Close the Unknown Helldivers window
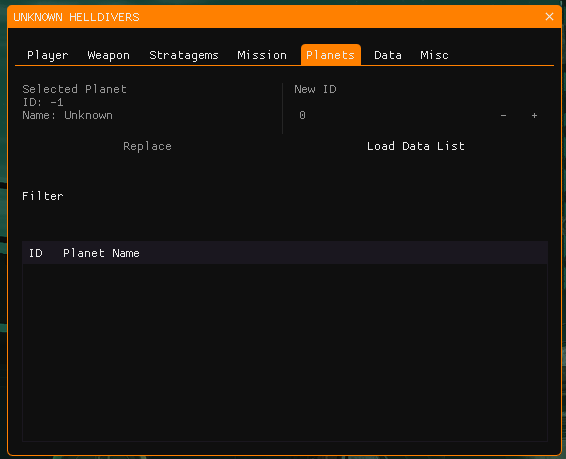 [x=549, y=17]
